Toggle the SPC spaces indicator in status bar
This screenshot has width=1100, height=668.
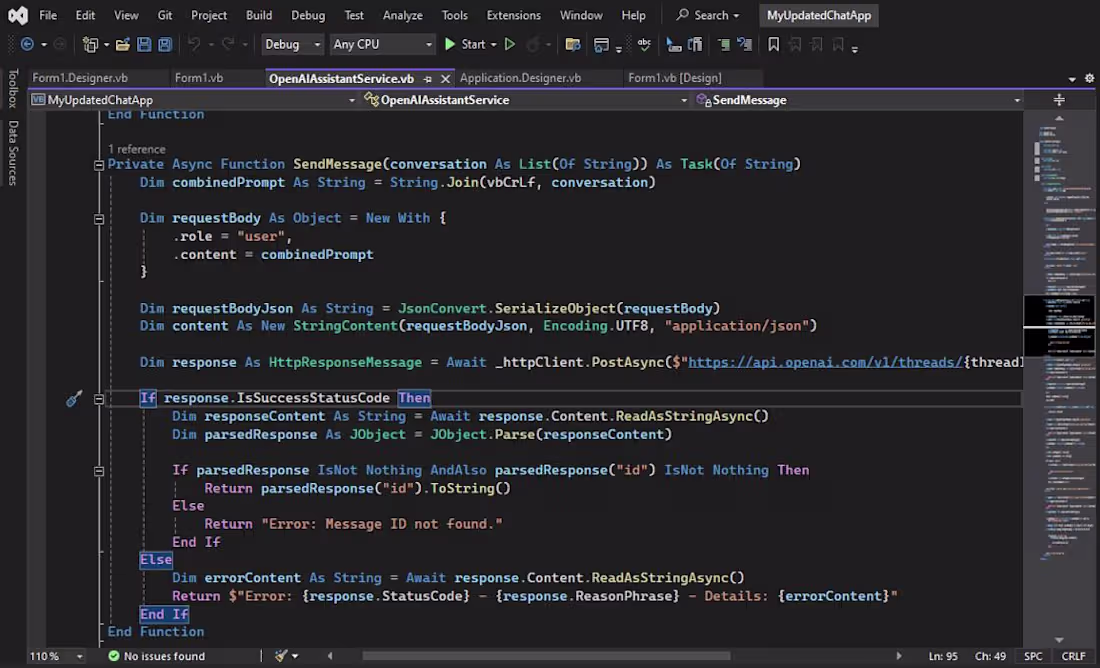[1033, 656]
